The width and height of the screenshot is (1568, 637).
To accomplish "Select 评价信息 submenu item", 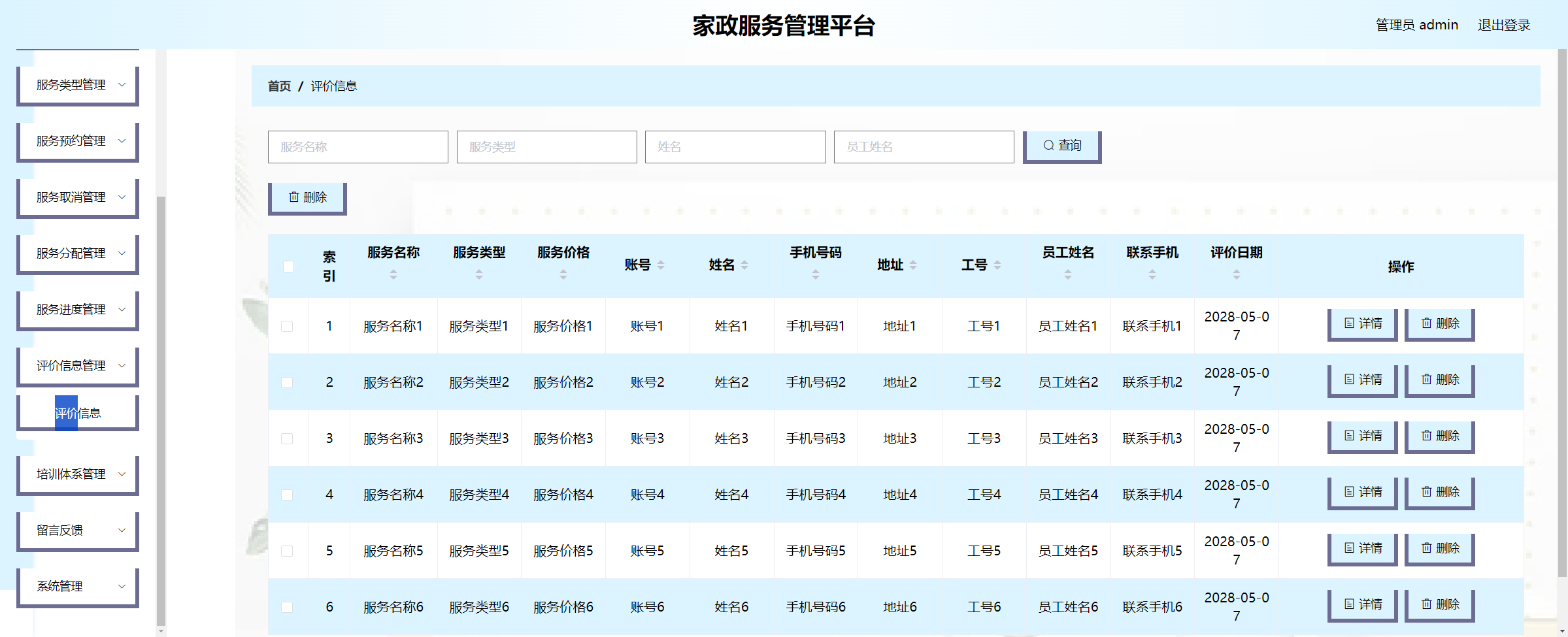I will pyautogui.click(x=78, y=413).
